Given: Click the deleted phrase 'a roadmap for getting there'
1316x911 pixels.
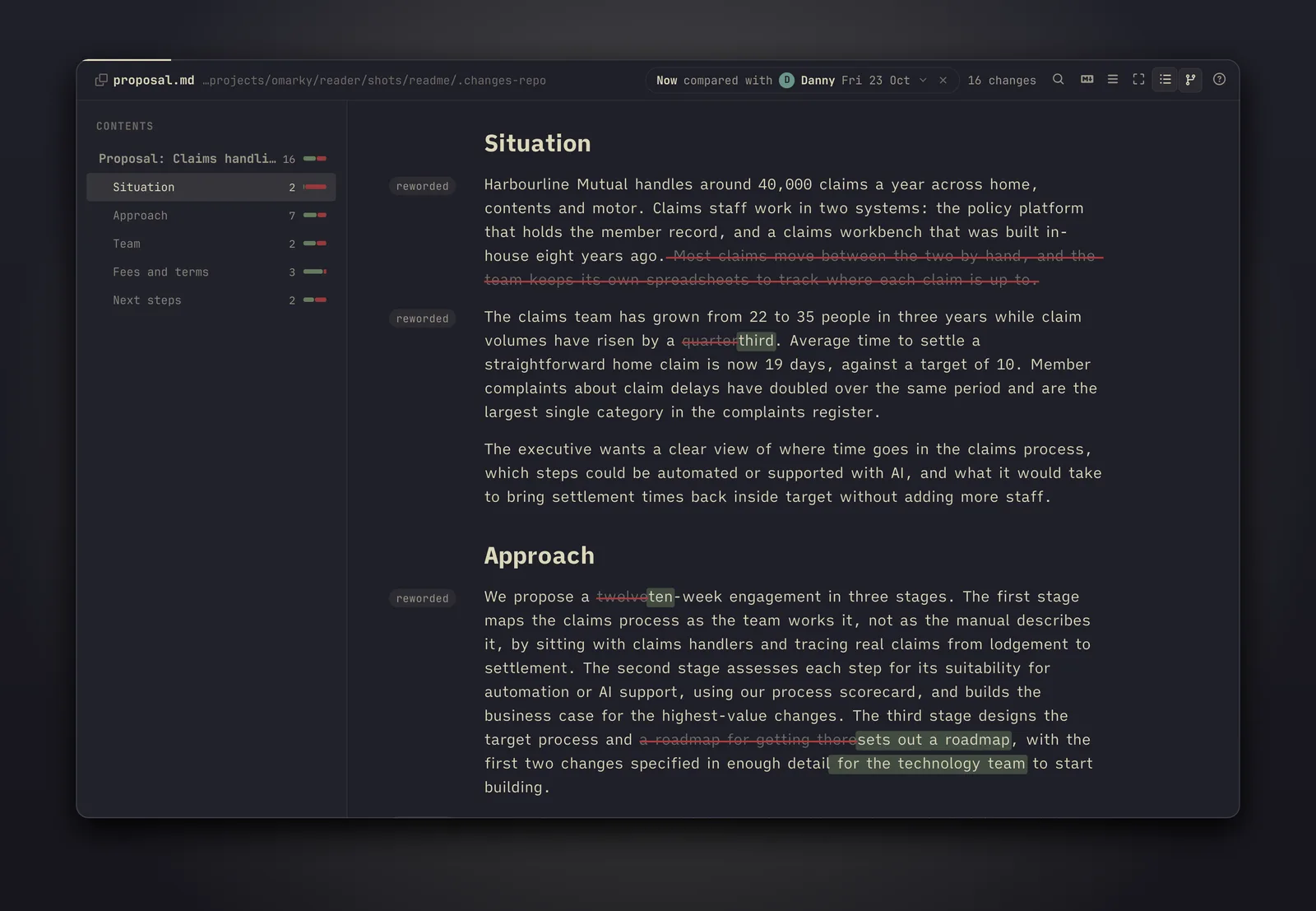Looking at the screenshot, I should pos(748,740).
